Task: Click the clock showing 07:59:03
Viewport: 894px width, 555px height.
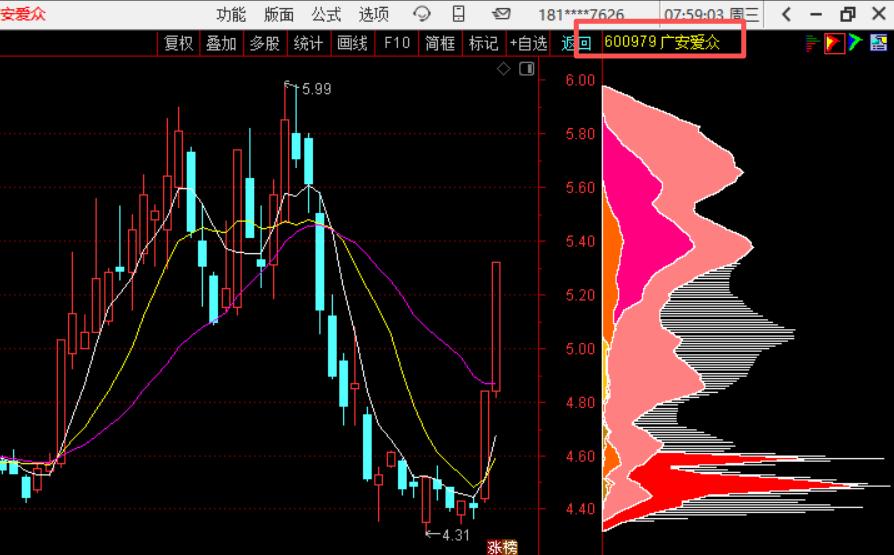Action: [694, 14]
